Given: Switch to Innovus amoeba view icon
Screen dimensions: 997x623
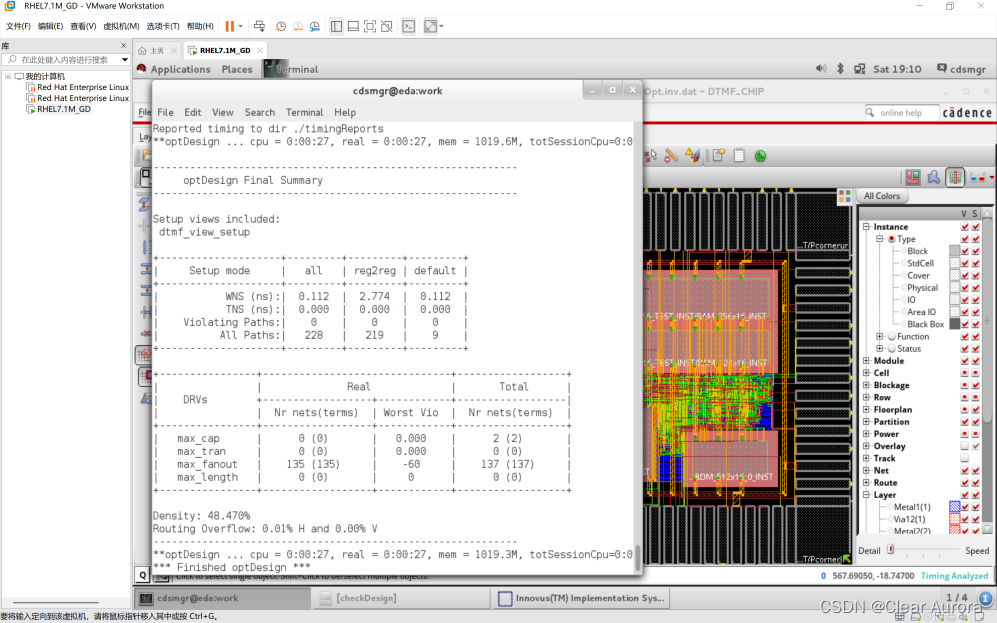Looking at the screenshot, I should 933,177.
